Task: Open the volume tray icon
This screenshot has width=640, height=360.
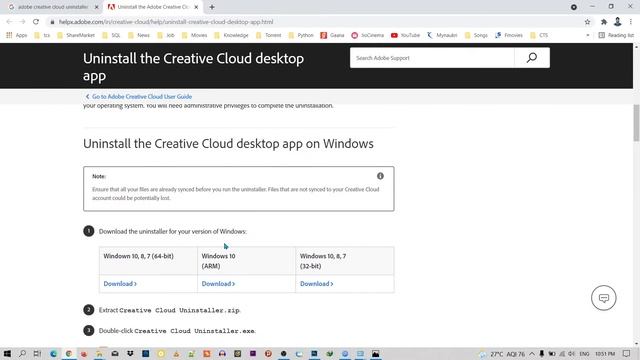Action: (x=571, y=353)
